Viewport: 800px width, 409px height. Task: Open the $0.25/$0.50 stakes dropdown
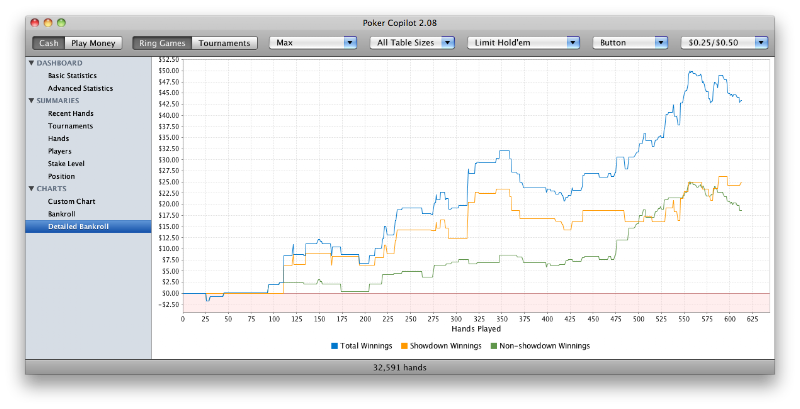(724, 43)
